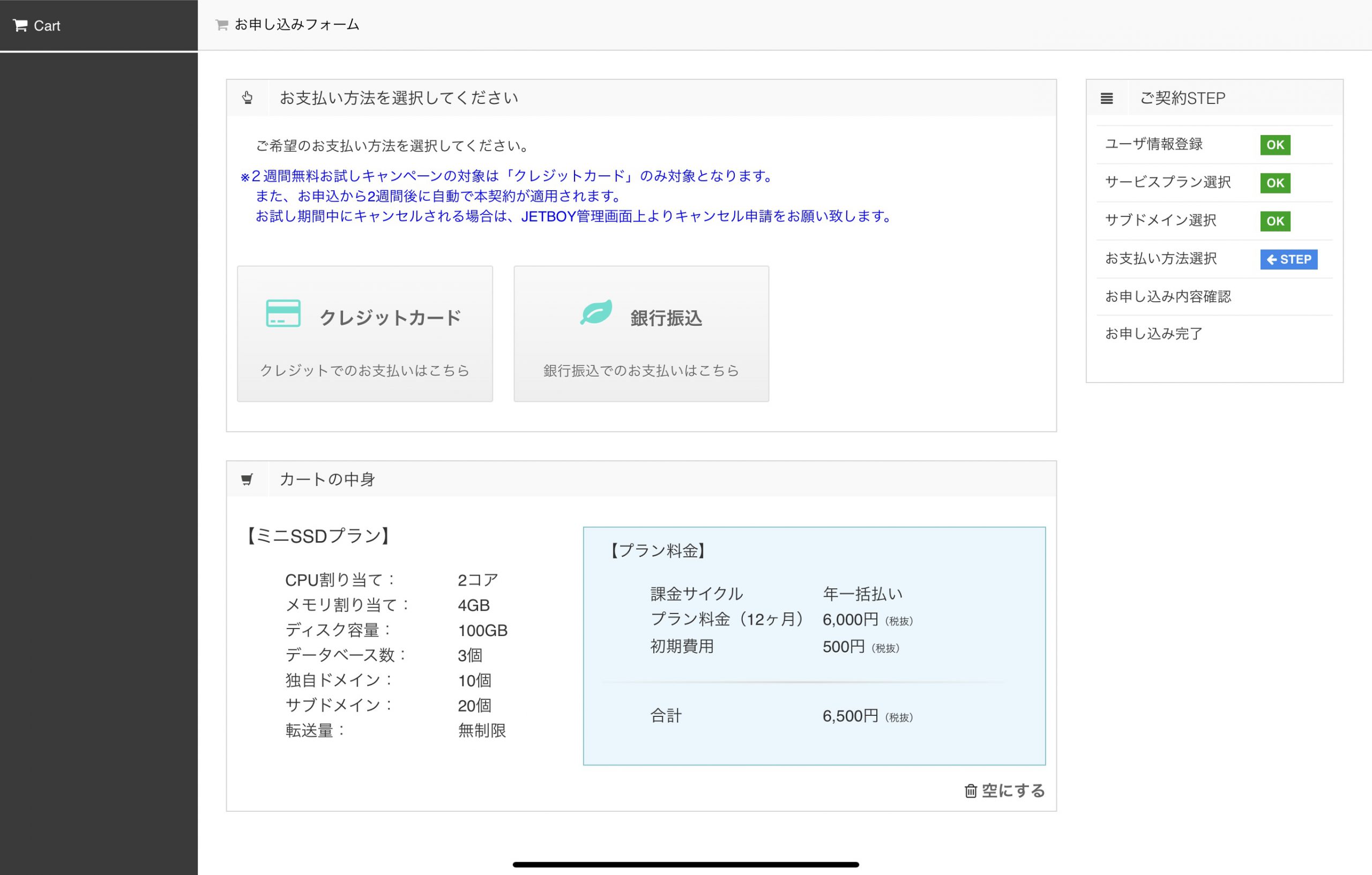Click the 6,000円 plan fee value
This screenshot has height=875, width=1372.
click(x=850, y=620)
